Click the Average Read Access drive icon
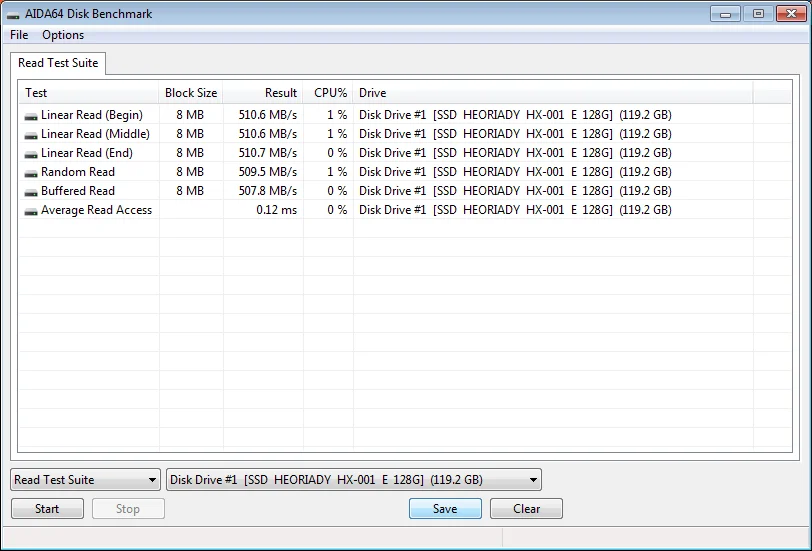This screenshot has width=812, height=551. [x=31, y=211]
